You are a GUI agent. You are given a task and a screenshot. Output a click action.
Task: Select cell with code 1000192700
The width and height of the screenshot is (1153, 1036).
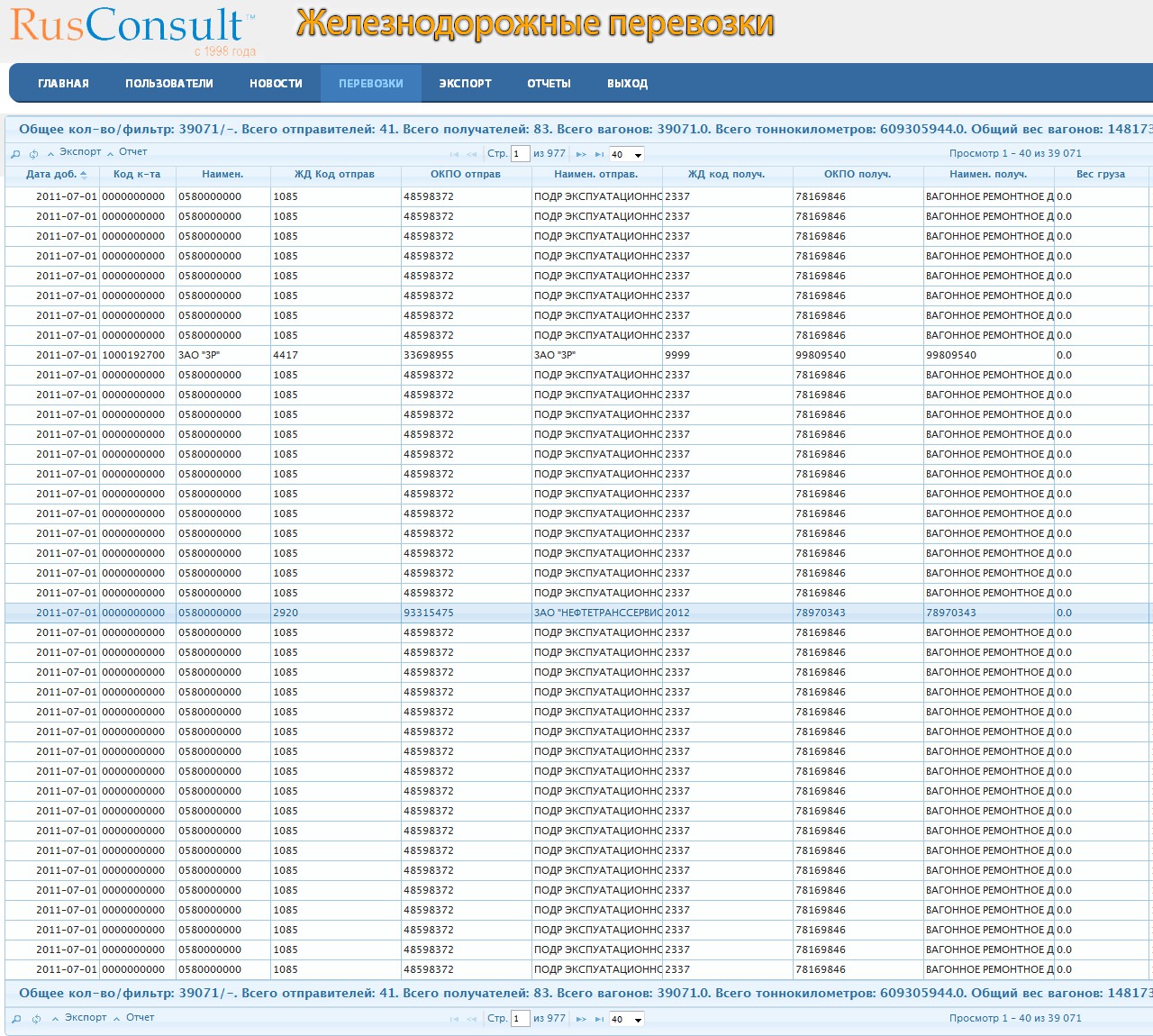(x=137, y=355)
